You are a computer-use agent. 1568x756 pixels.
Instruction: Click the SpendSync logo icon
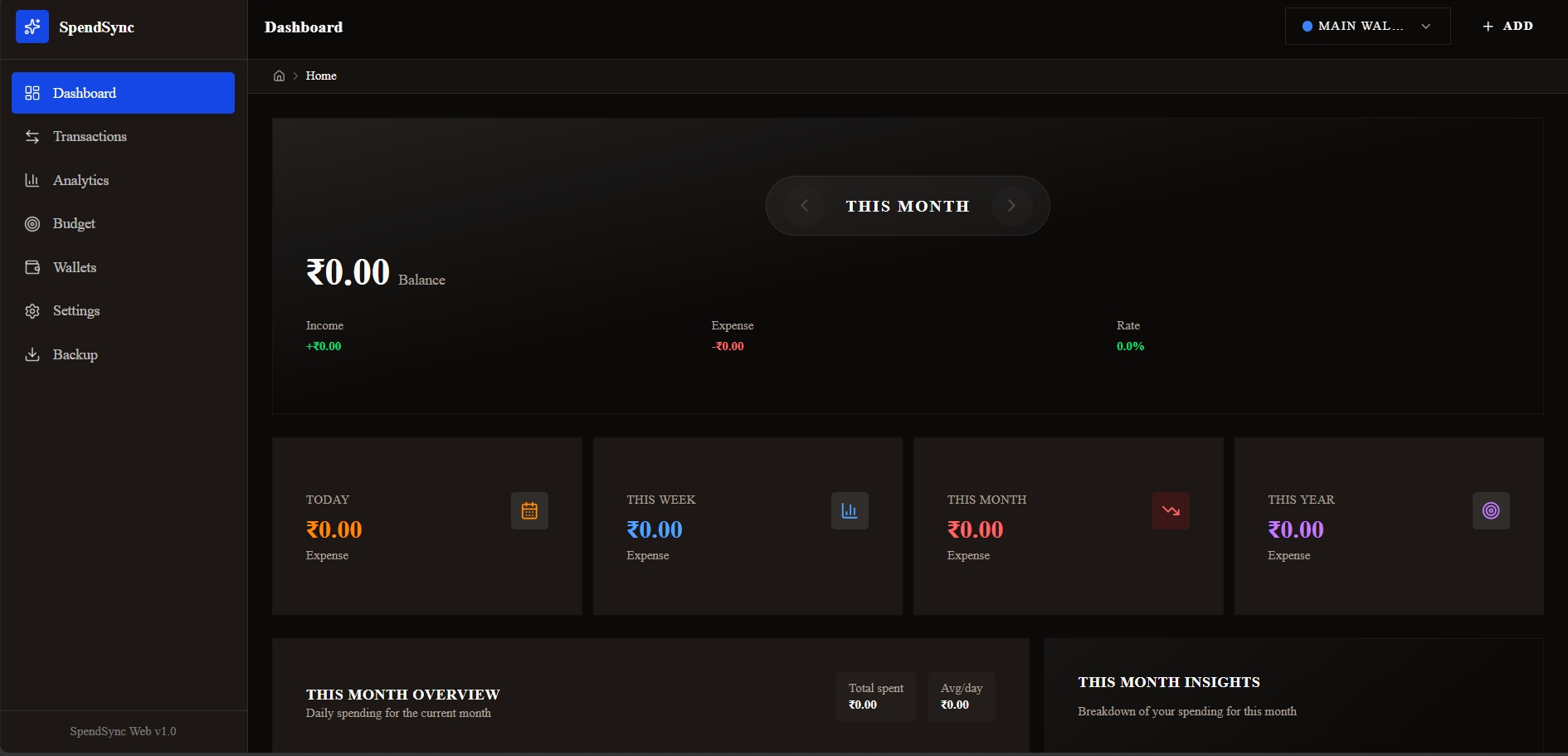32,27
